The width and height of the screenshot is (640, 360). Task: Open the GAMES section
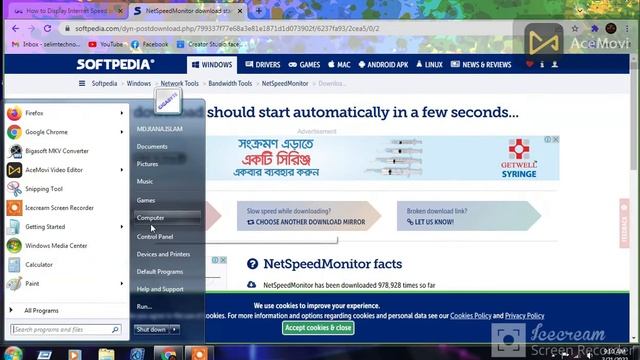(304, 65)
